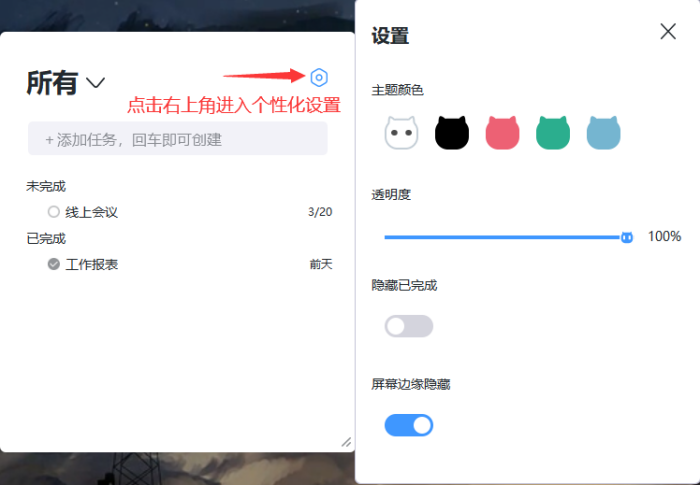700x485 pixels.
Task: Enable the 隐藏已完成 toggle
Action: pos(409,326)
